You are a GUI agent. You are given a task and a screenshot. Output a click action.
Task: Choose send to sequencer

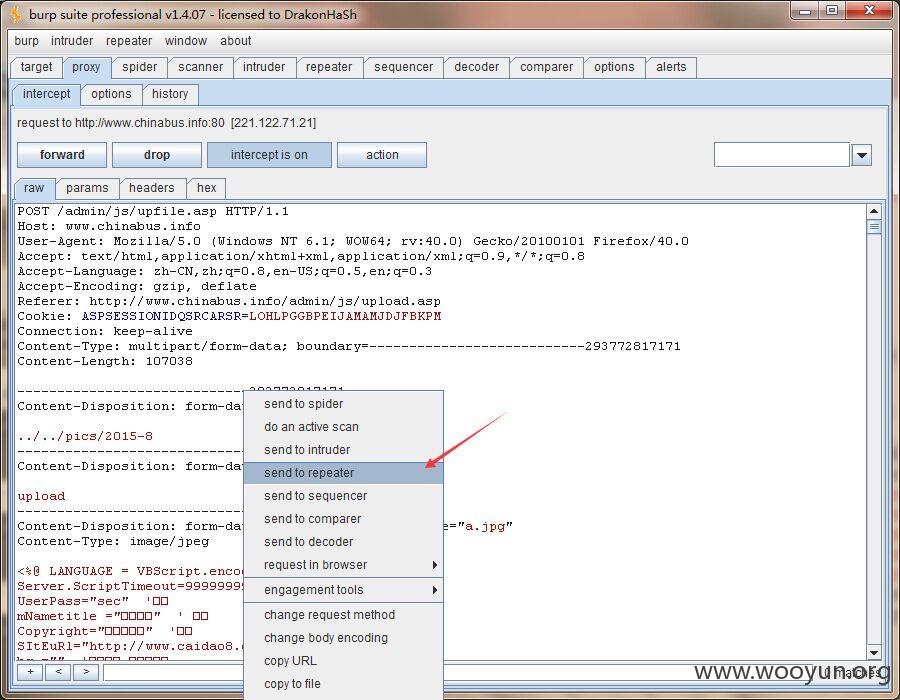coord(344,496)
